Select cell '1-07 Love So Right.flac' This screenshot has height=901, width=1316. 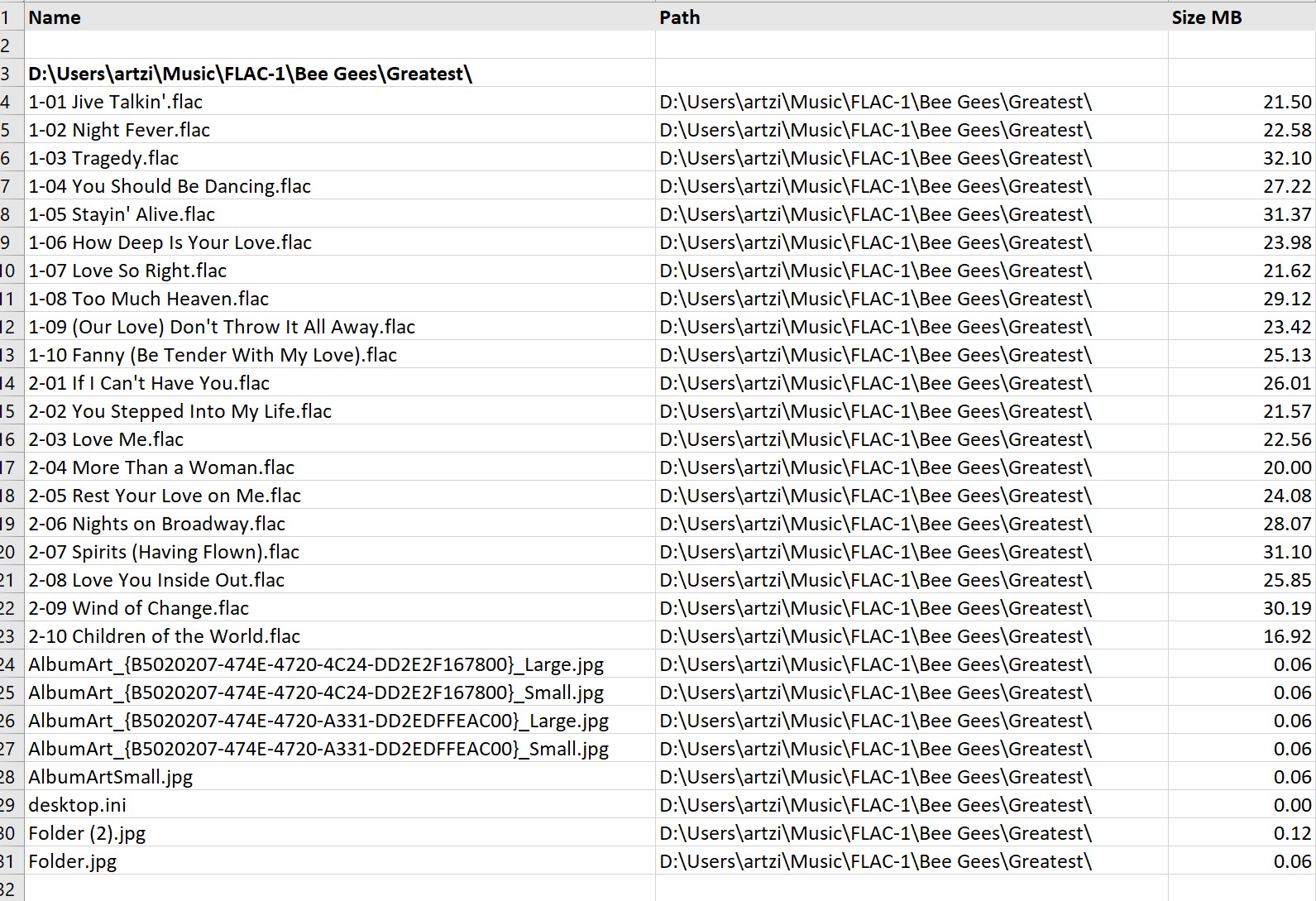[340, 271]
